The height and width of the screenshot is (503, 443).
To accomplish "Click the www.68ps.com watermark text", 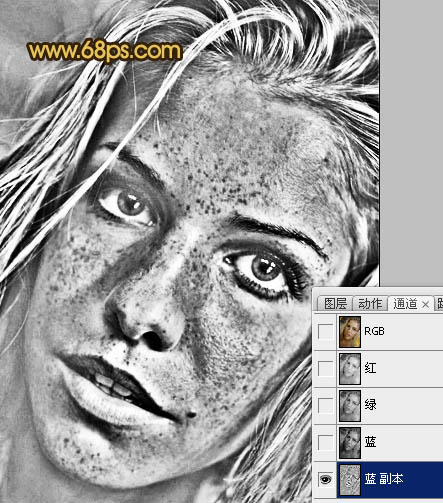I will [x=104, y=52].
